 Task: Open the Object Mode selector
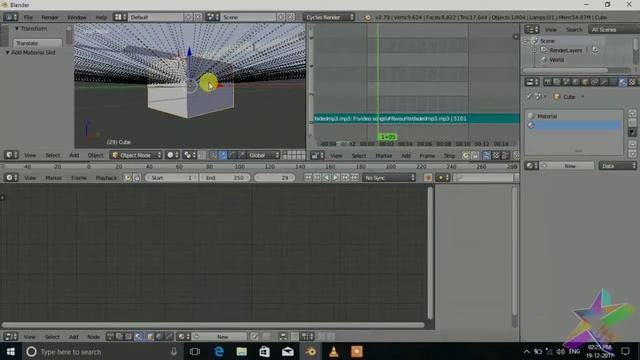click(x=136, y=155)
